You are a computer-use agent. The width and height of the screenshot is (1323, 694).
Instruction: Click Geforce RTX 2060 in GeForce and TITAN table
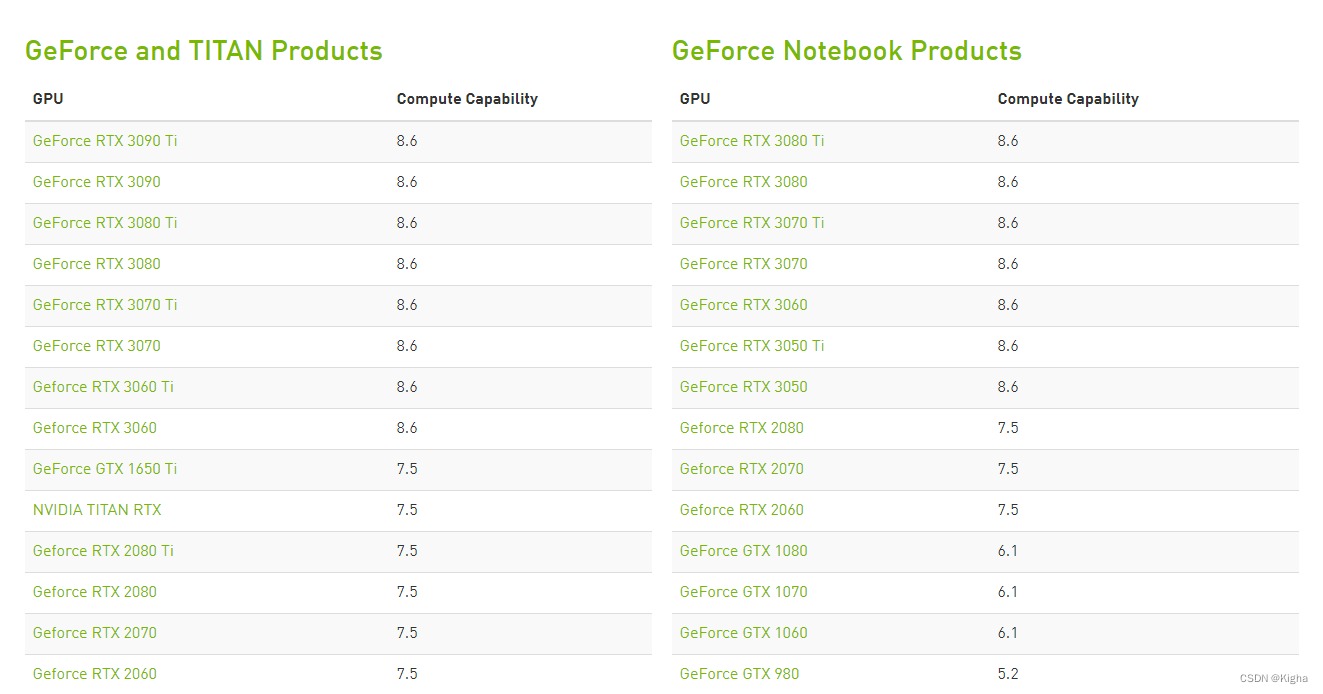pos(95,674)
